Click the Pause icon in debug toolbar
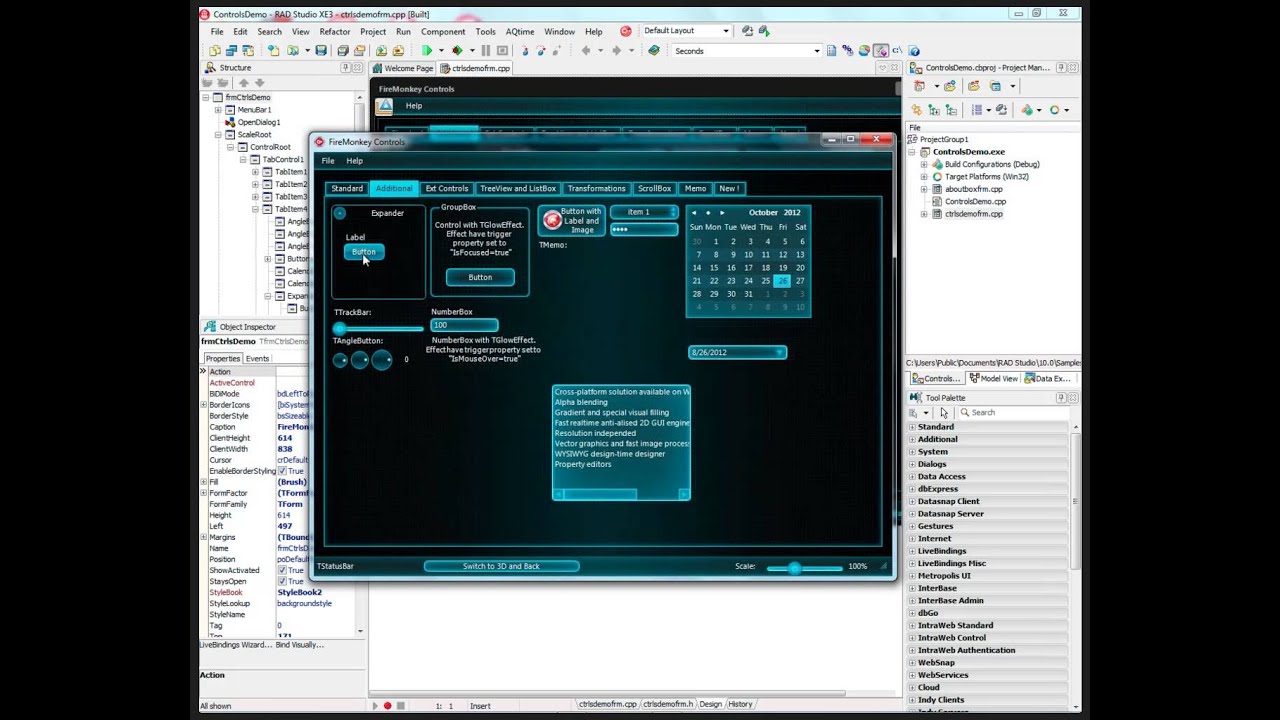 [x=486, y=50]
